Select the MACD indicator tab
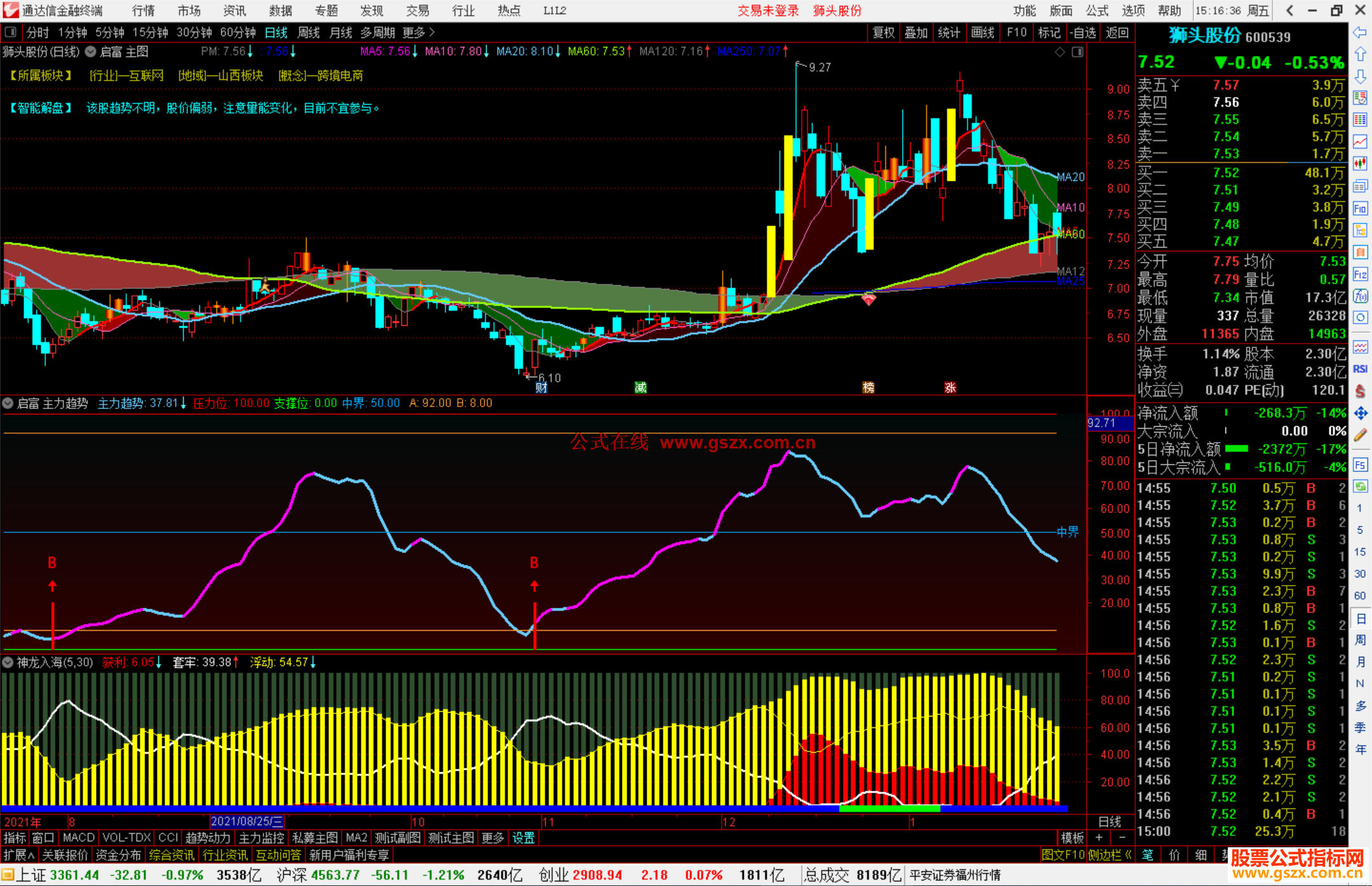The width and height of the screenshot is (1372, 886). point(79,838)
